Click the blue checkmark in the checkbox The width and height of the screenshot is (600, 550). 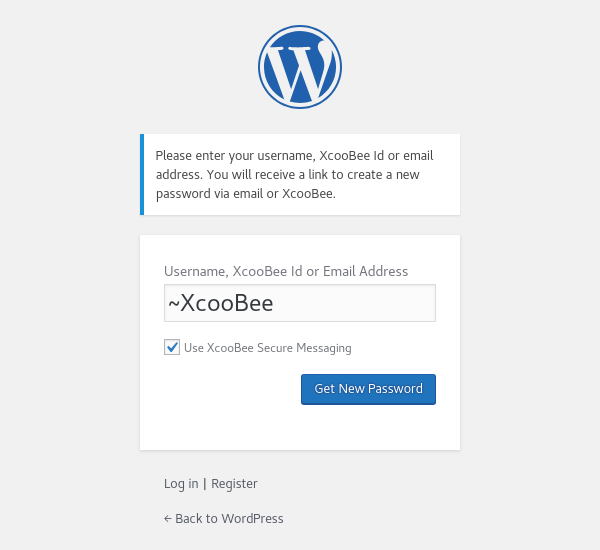(x=172, y=347)
